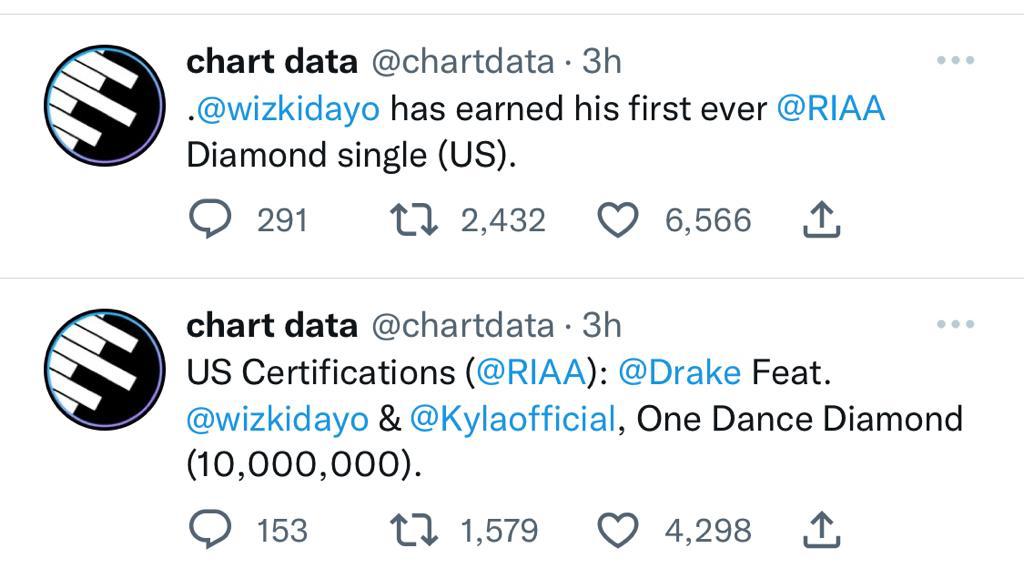Like the tweet with 4,298 likes
1024x569 pixels.
tap(618, 529)
